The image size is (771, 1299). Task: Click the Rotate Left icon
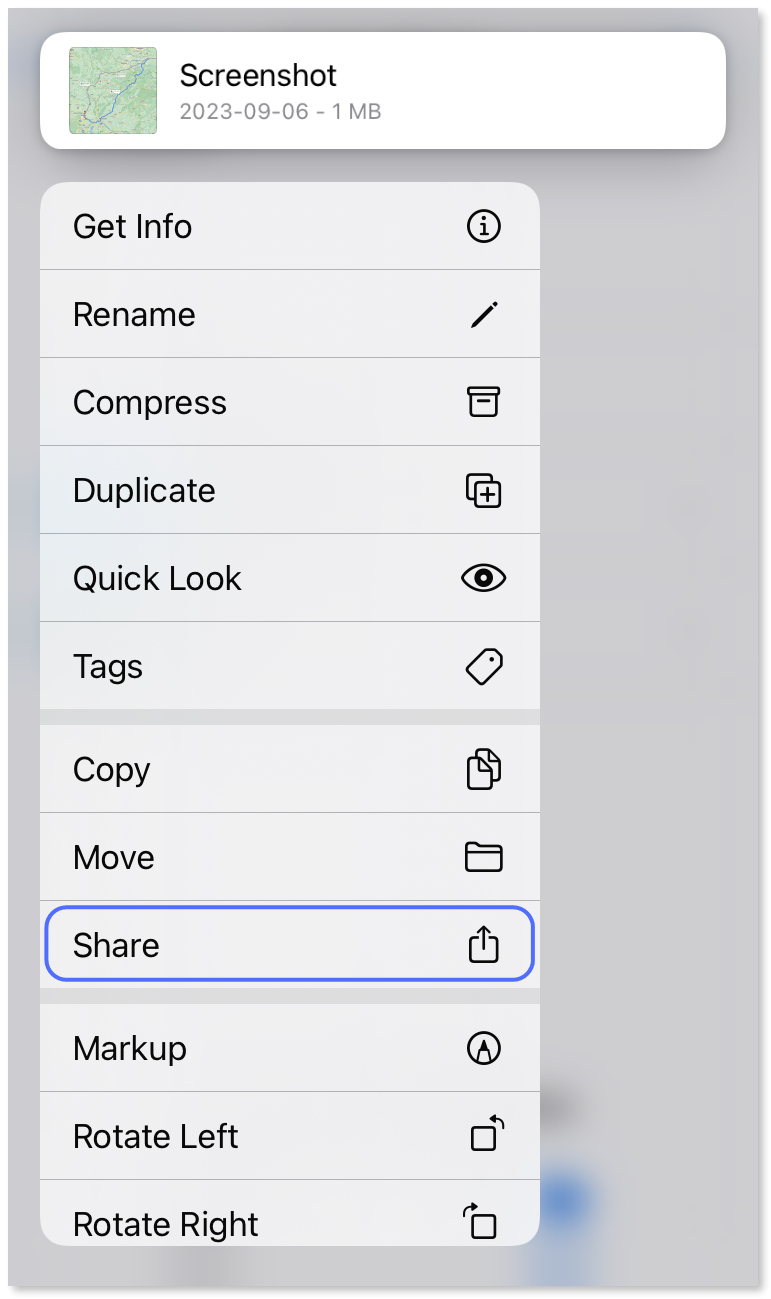click(x=484, y=1136)
